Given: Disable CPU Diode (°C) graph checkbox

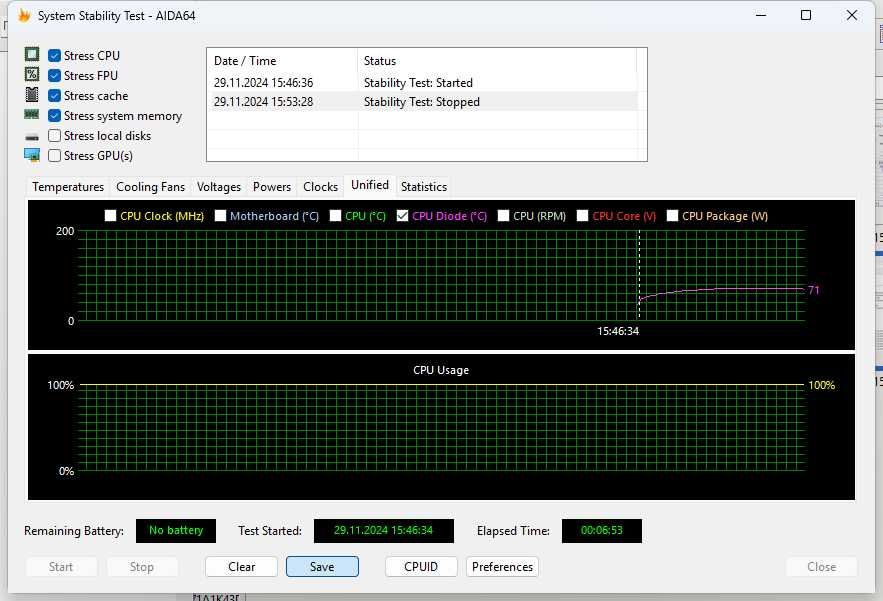Looking at the screenshot, I should [x=402, y=216].
